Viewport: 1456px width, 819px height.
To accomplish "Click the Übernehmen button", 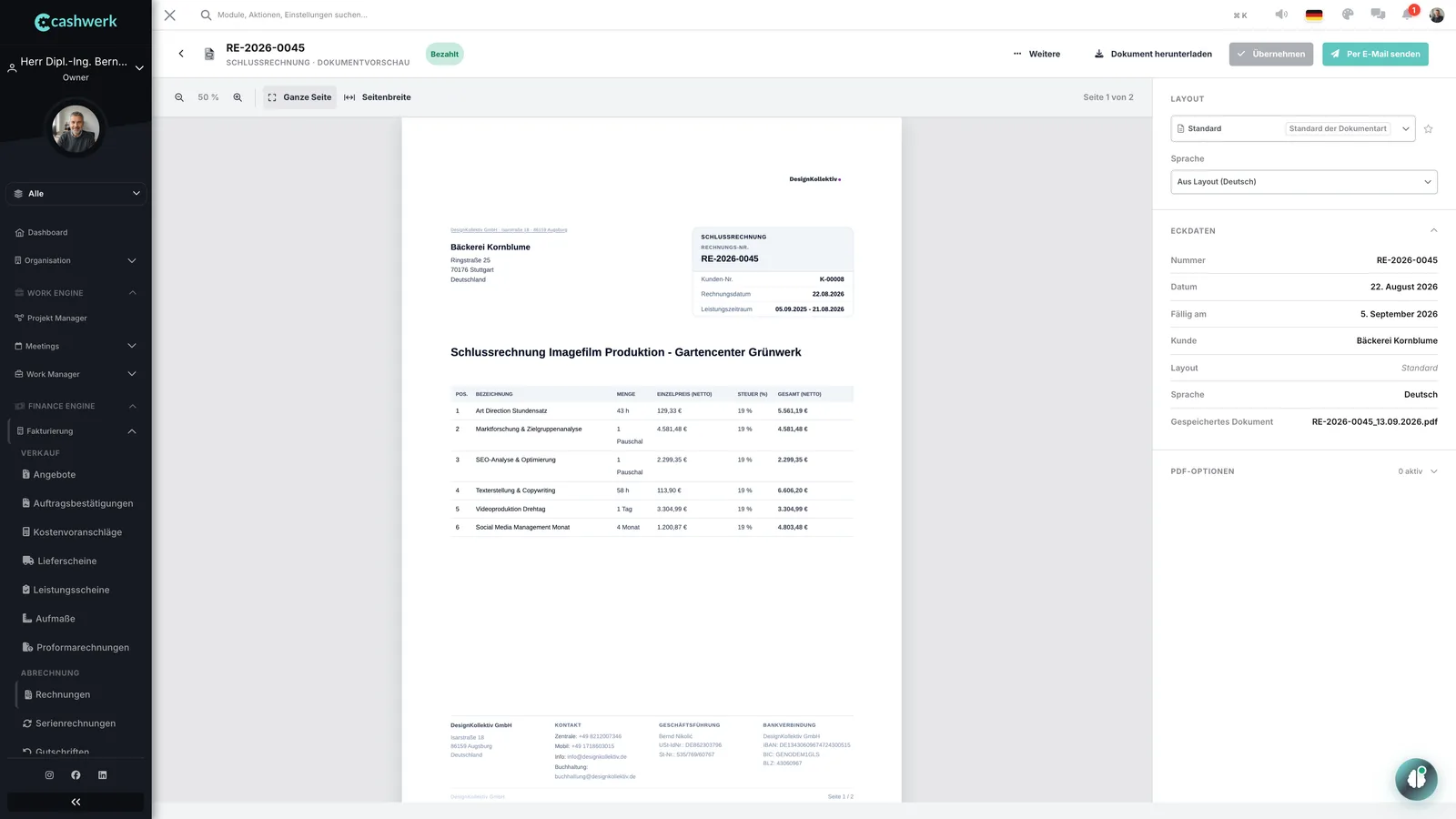I will [x=1270, y=54].
